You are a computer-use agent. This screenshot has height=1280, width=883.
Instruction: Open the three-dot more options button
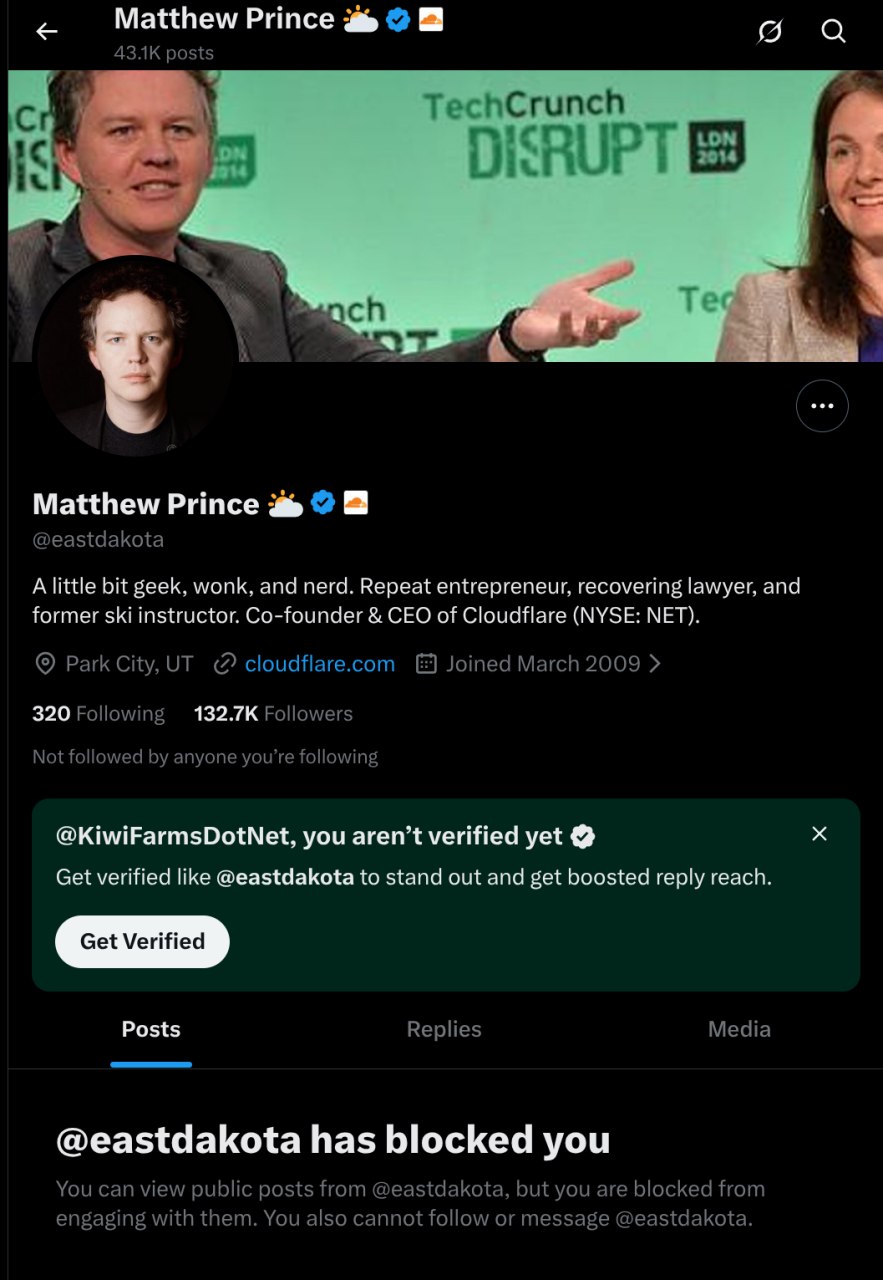pyautogui.click(x=821, y=406)
